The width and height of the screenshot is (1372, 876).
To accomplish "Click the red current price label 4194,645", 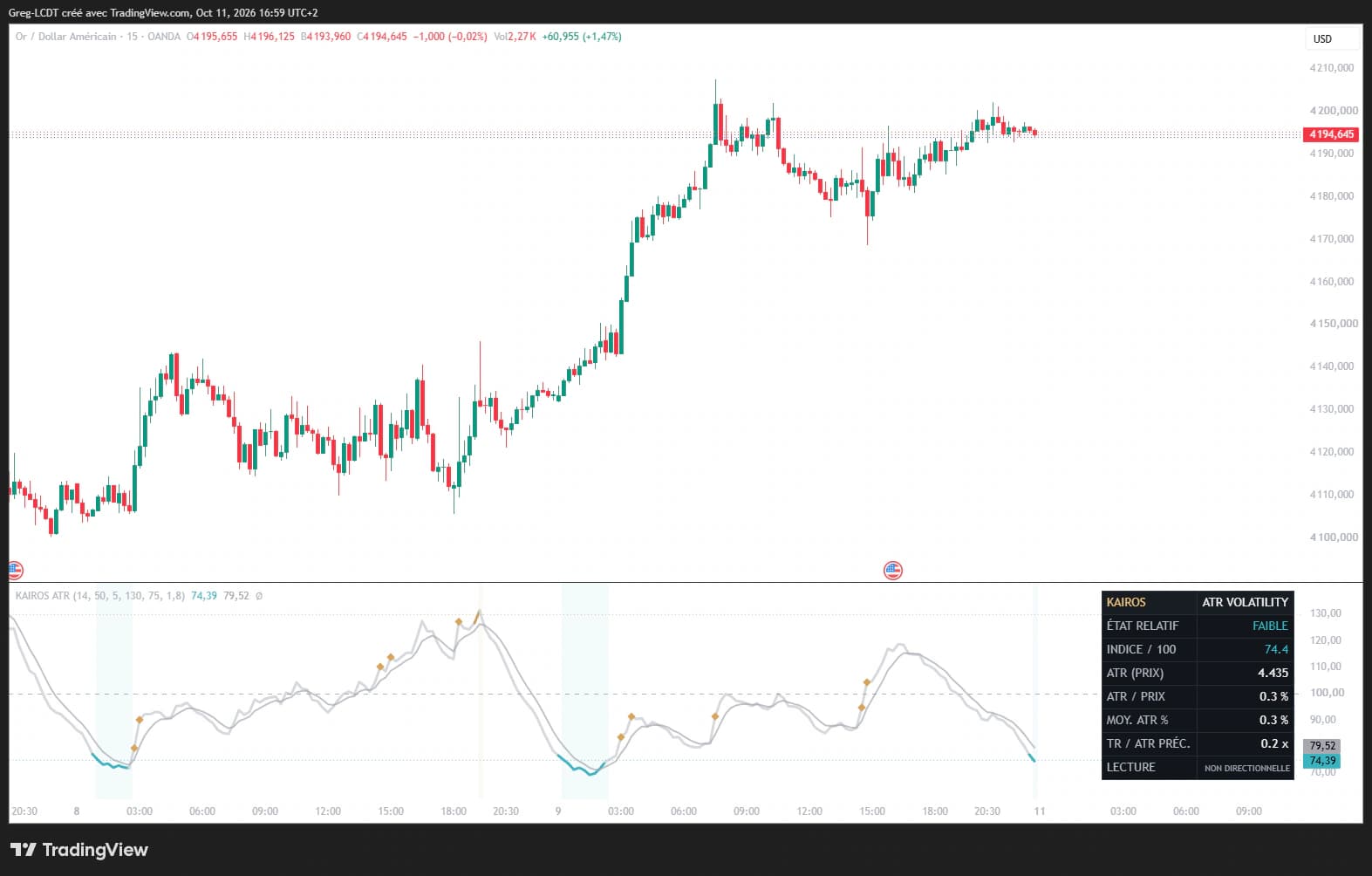I will coord(1331,134).
